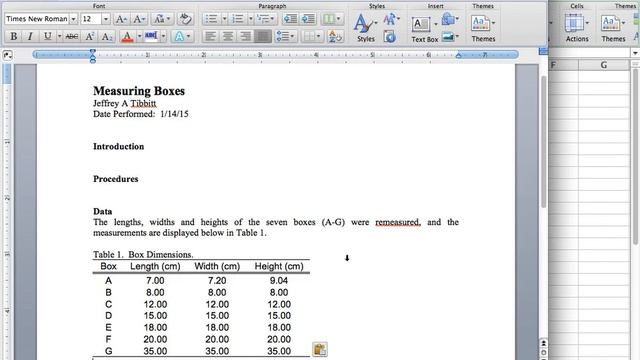This screenshot has height=360, width=640.
Task: Open the Manage Styles icon
Action: [x=390, y=37]
